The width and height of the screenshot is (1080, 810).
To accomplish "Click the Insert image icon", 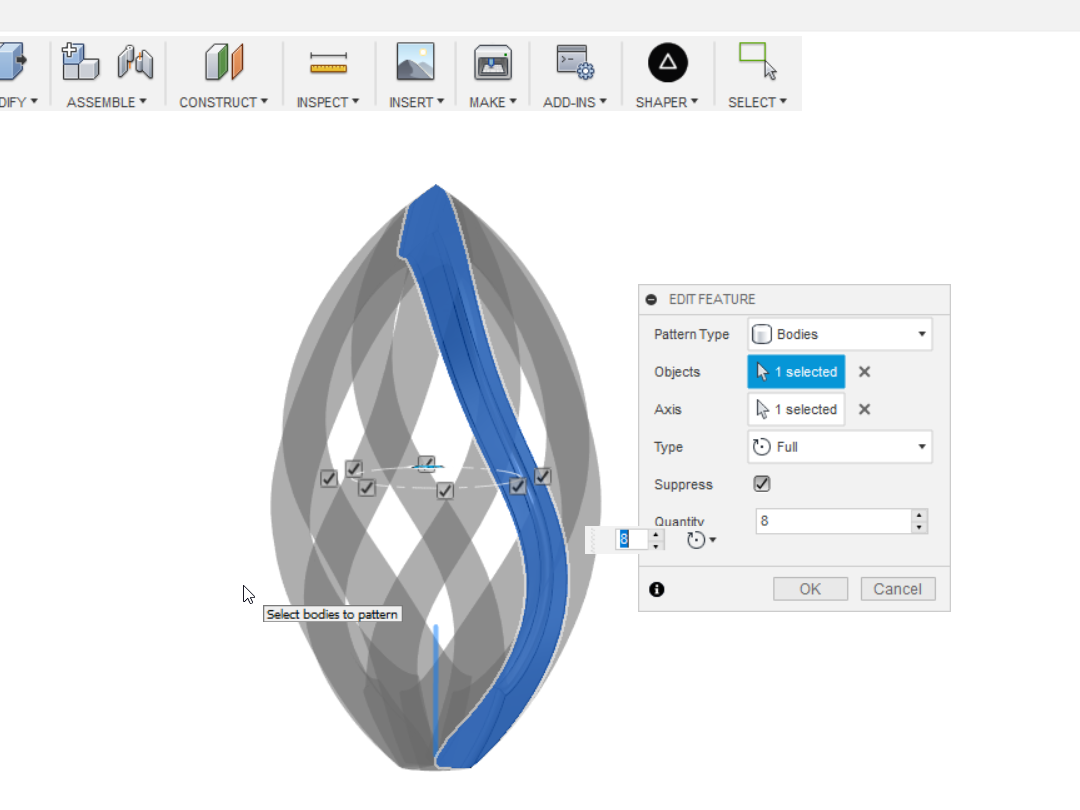I will [415, 62].
